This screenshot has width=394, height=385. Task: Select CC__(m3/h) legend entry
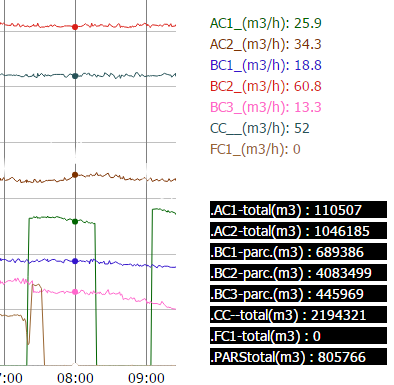click(260, 128)
